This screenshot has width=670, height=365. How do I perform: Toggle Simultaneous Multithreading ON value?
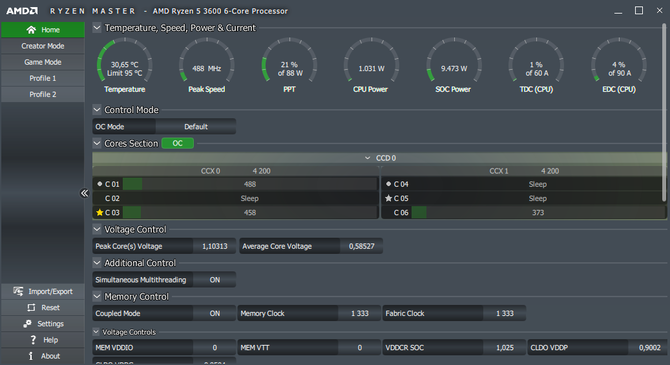(x=215, y=280)
